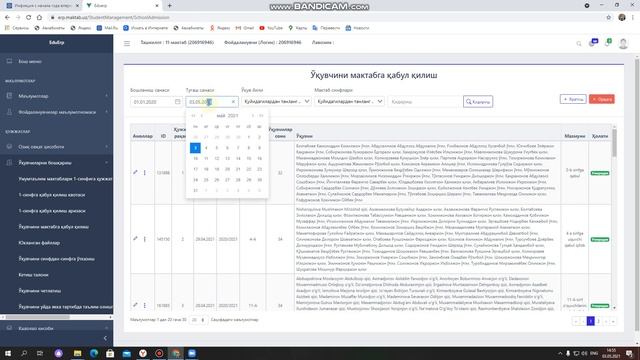Open Edge browser from taskbar
Viewport: 640px width, 360px height.
click(x=94, y=353)
